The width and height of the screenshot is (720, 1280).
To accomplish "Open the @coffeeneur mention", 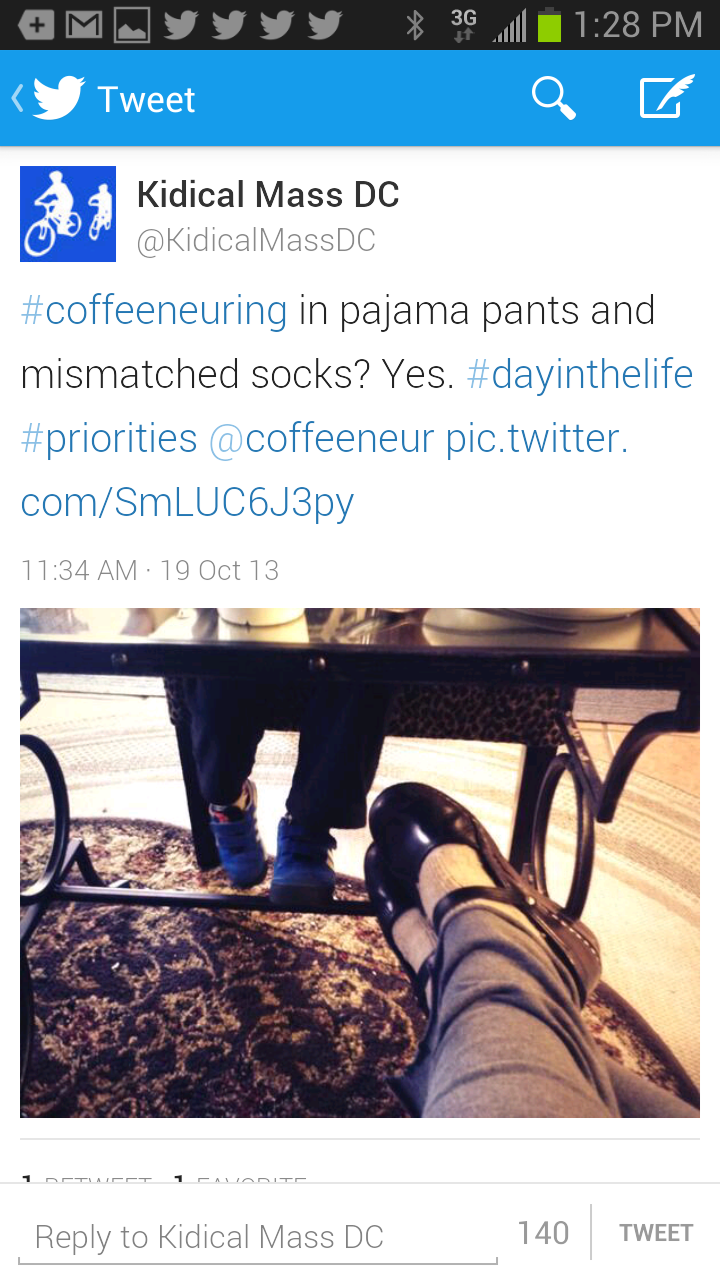I will [322, 438].
